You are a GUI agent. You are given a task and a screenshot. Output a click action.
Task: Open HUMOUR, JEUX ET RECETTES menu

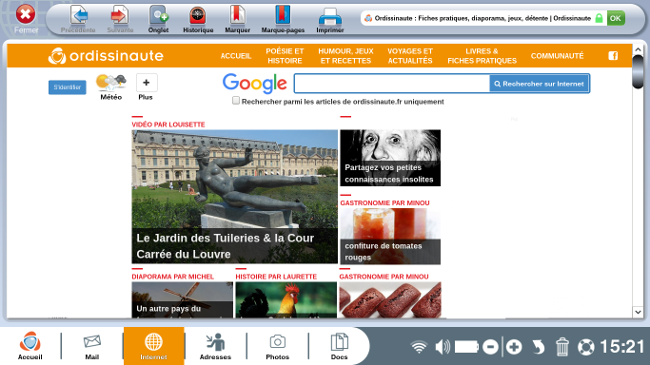pos(346,56)
